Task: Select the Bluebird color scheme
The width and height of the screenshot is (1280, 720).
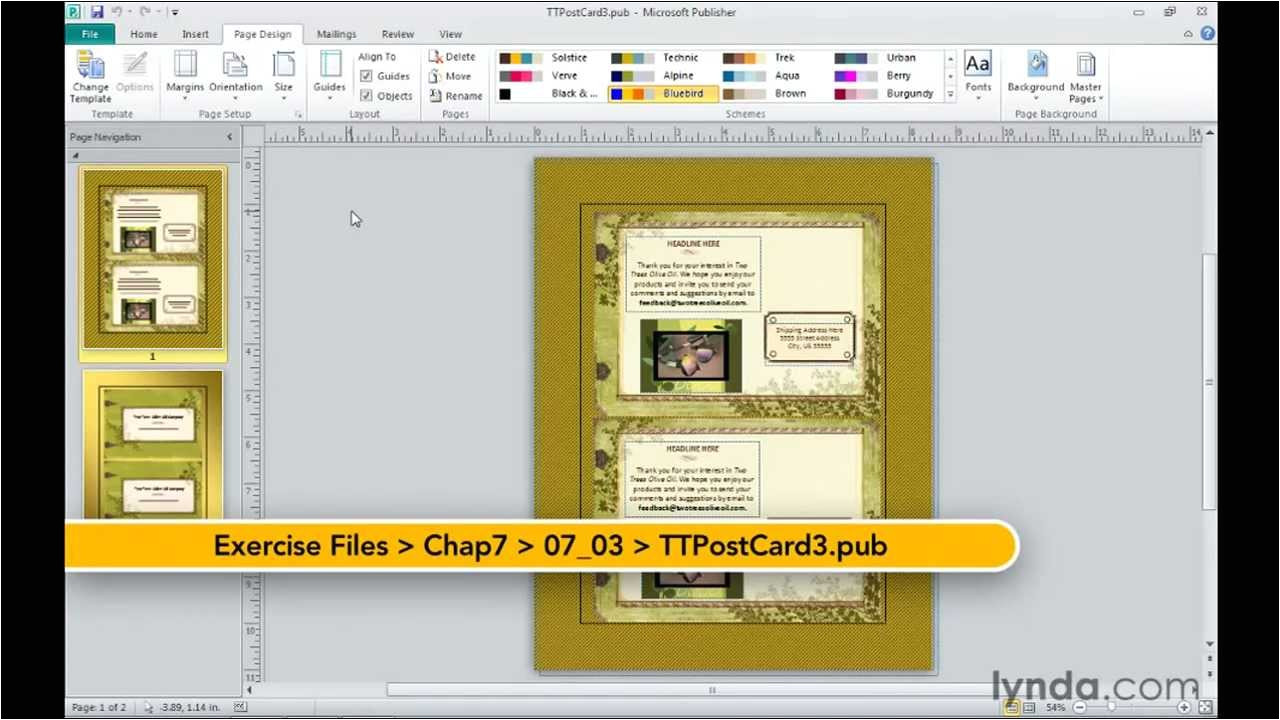Action: click(x=663, y=94)
